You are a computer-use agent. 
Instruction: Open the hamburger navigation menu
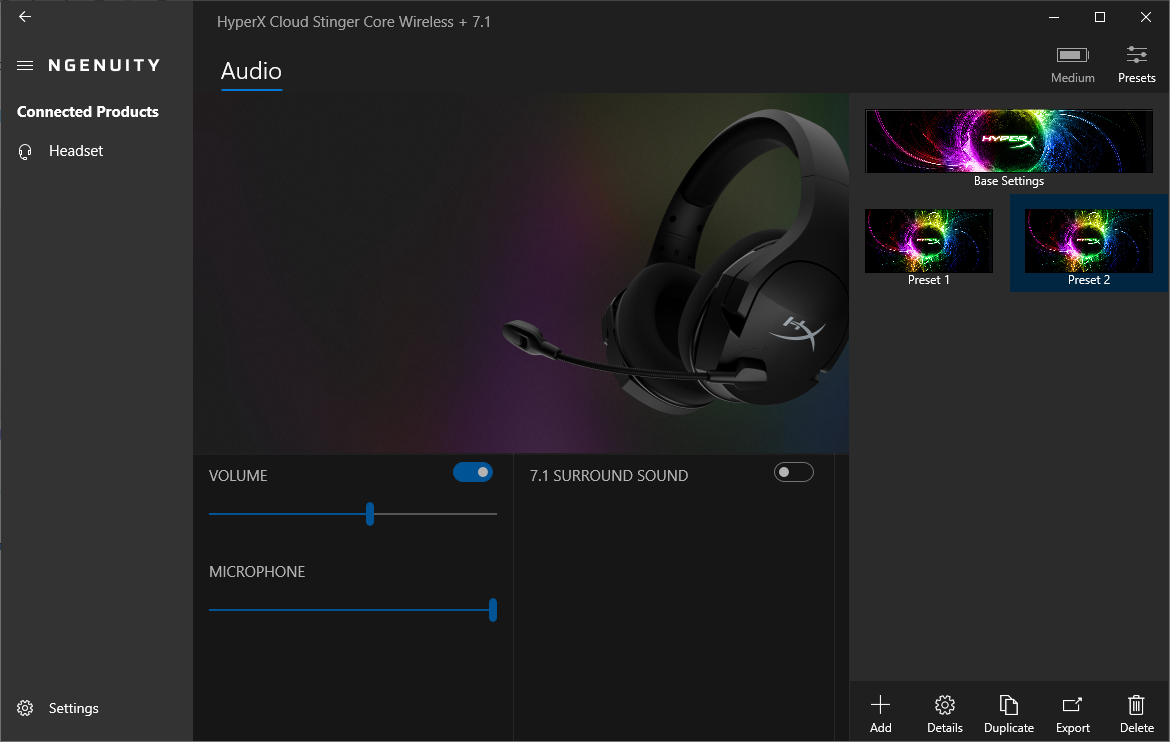(x=25, y=66)
